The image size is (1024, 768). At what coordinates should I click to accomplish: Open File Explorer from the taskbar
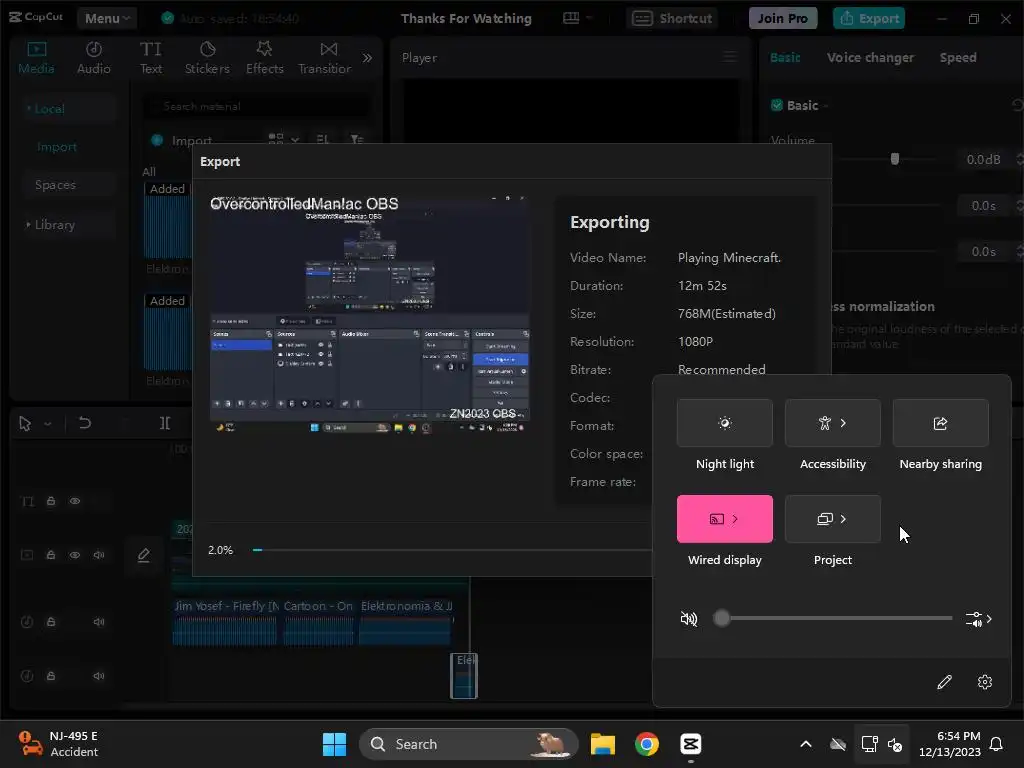pos(603,744)
